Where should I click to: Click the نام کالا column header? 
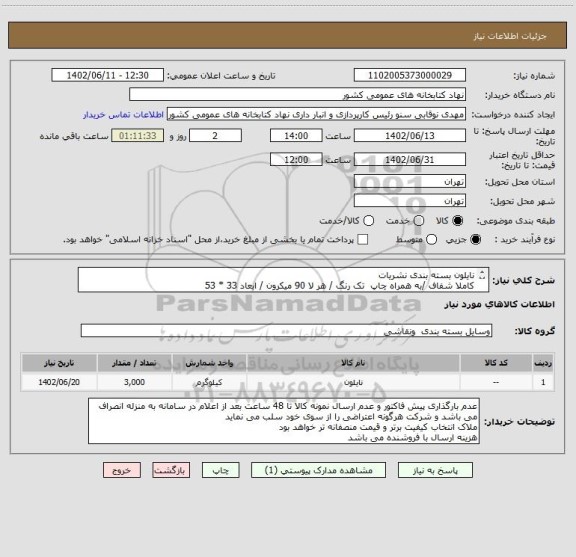pyautogui.click(x=353, y=363)
